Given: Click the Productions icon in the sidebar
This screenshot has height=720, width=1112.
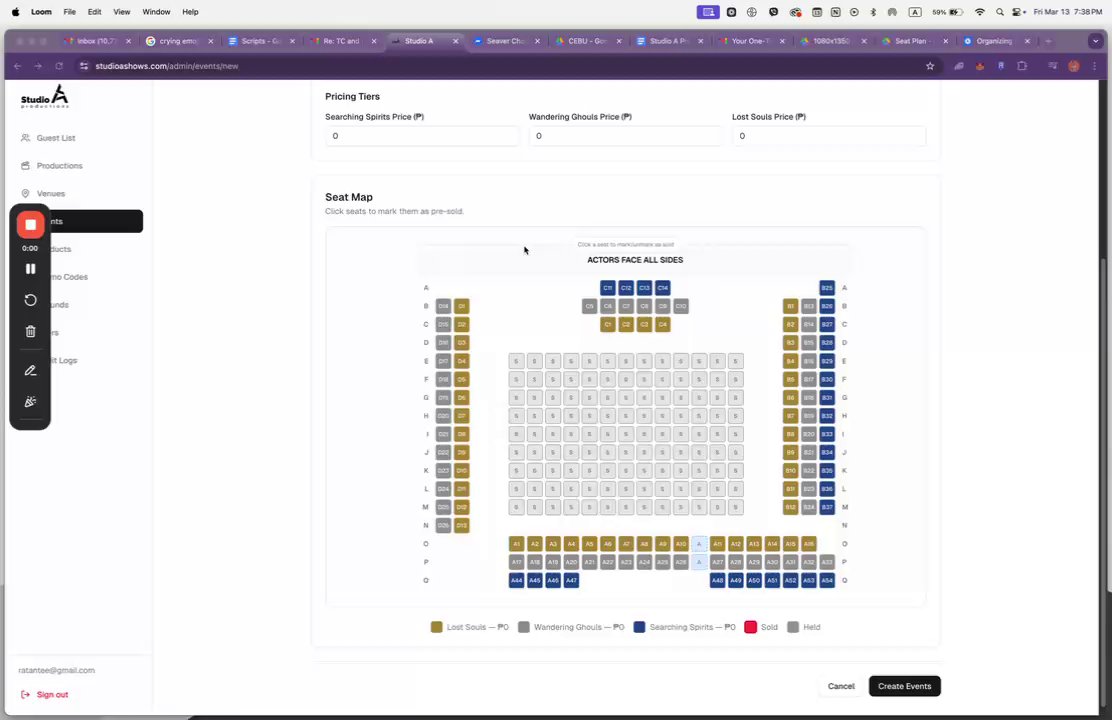Looking at the screenshot, I should tap(26, 165).
